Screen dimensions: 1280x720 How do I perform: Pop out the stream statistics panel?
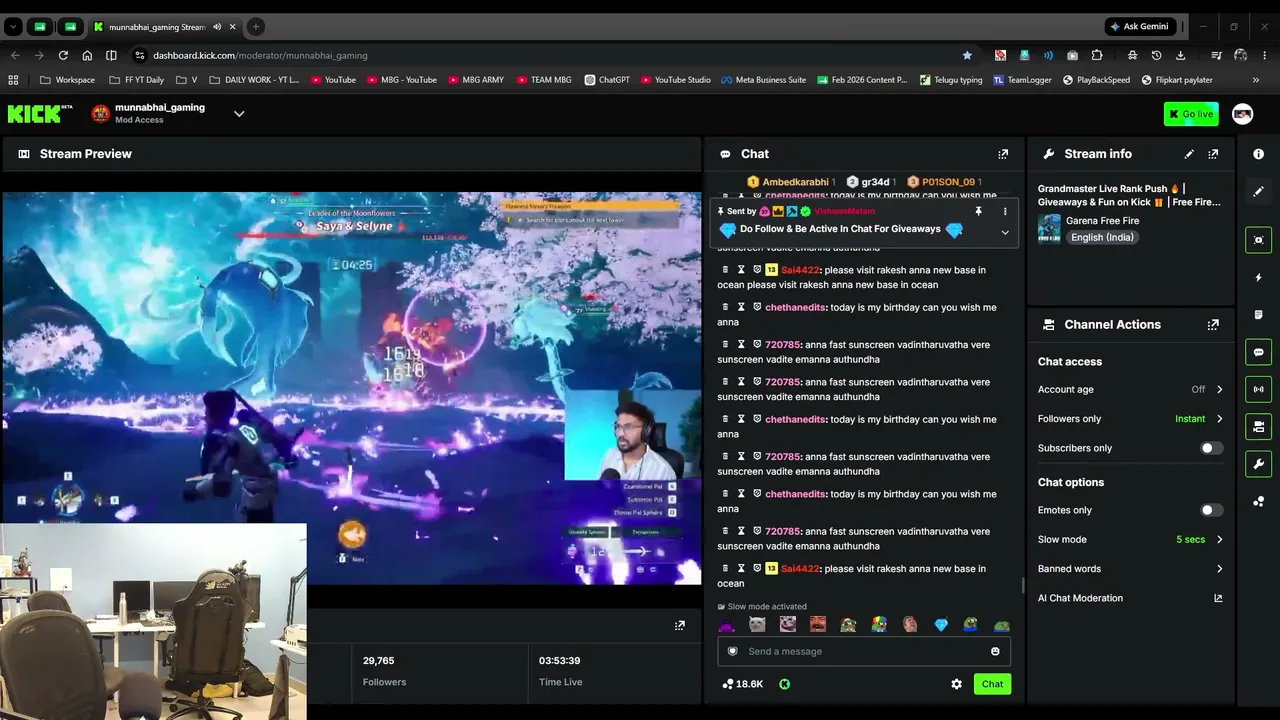tap(680, 625)
